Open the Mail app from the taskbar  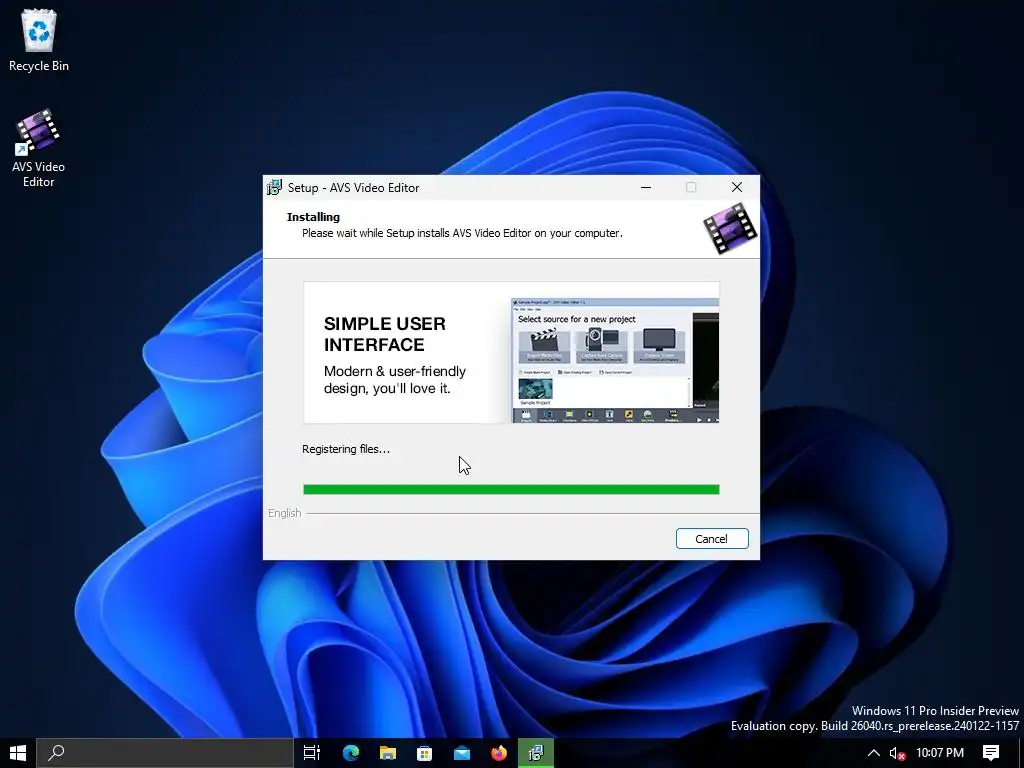click(x=462, y=753)
